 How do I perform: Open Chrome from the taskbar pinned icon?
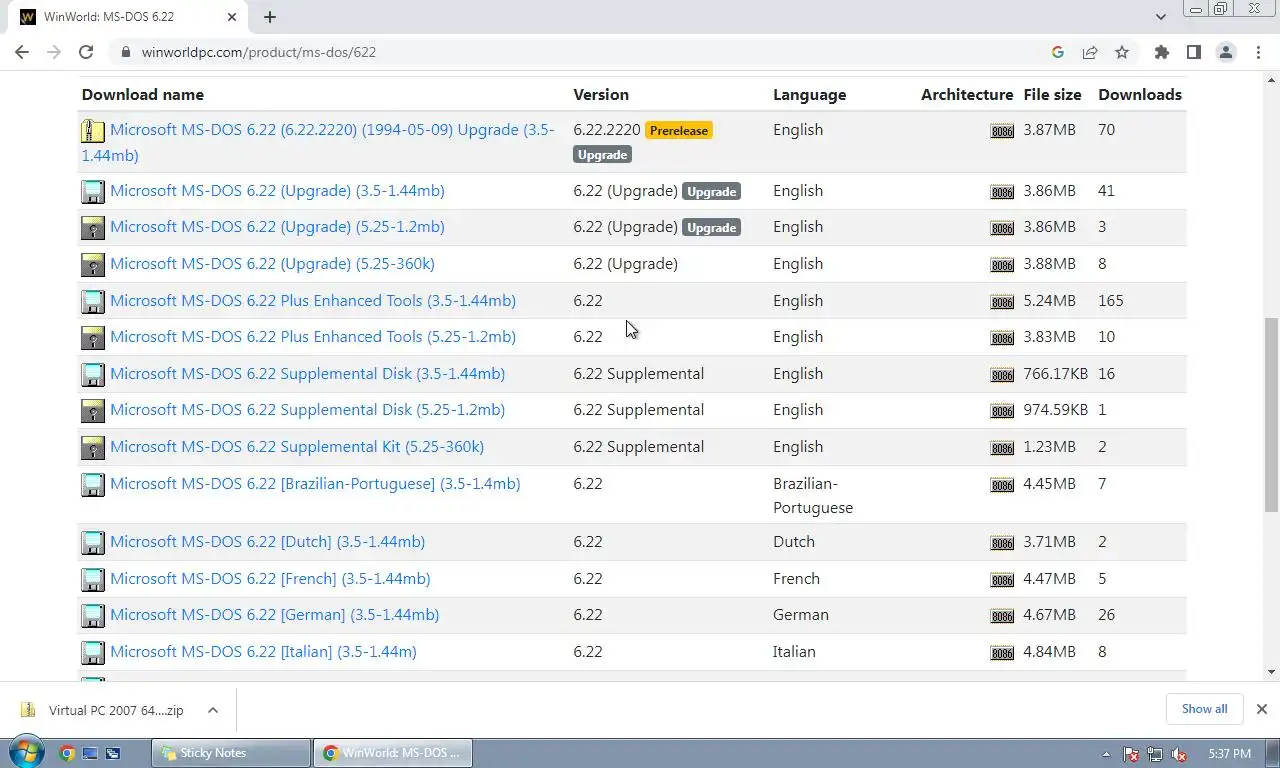[67, 753]
